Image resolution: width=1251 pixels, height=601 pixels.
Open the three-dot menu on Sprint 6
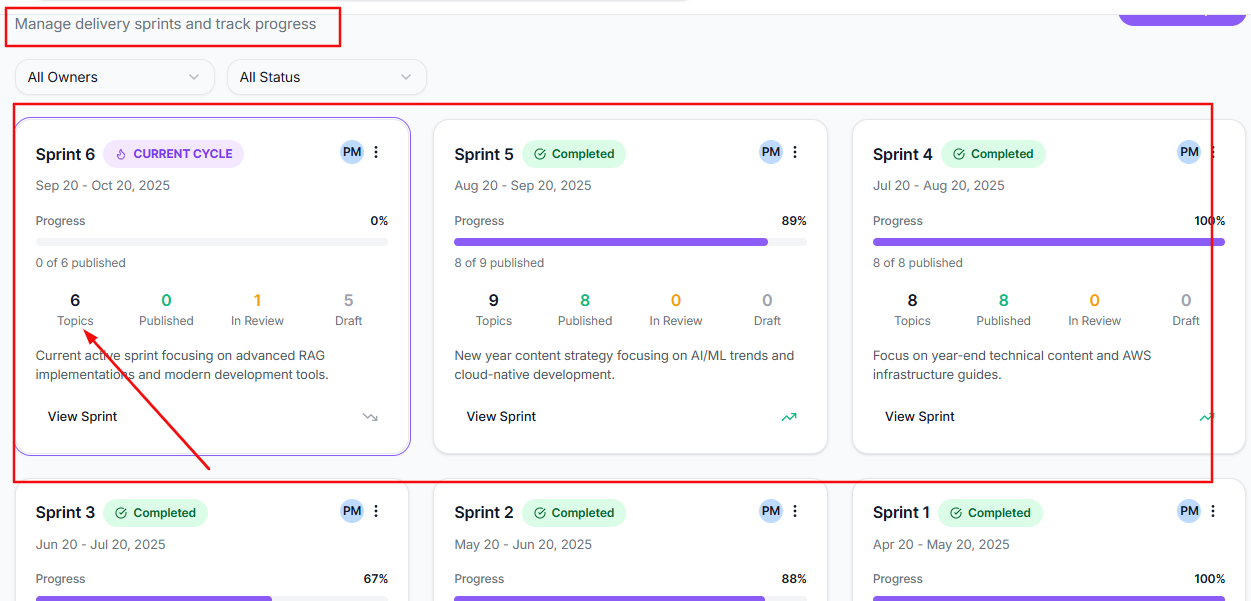pos(375,151)
